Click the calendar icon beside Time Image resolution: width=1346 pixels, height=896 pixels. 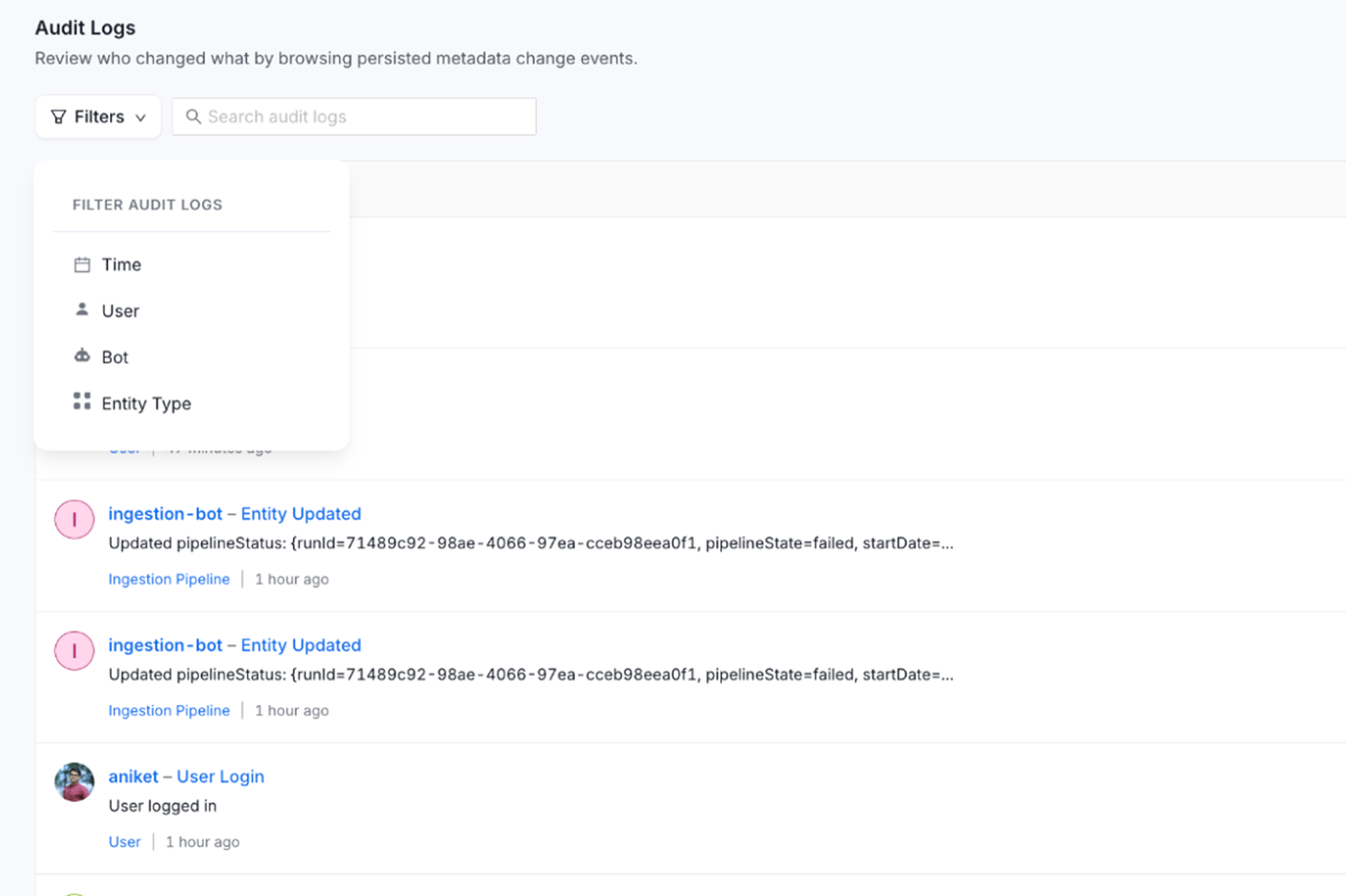click(82, 265)
